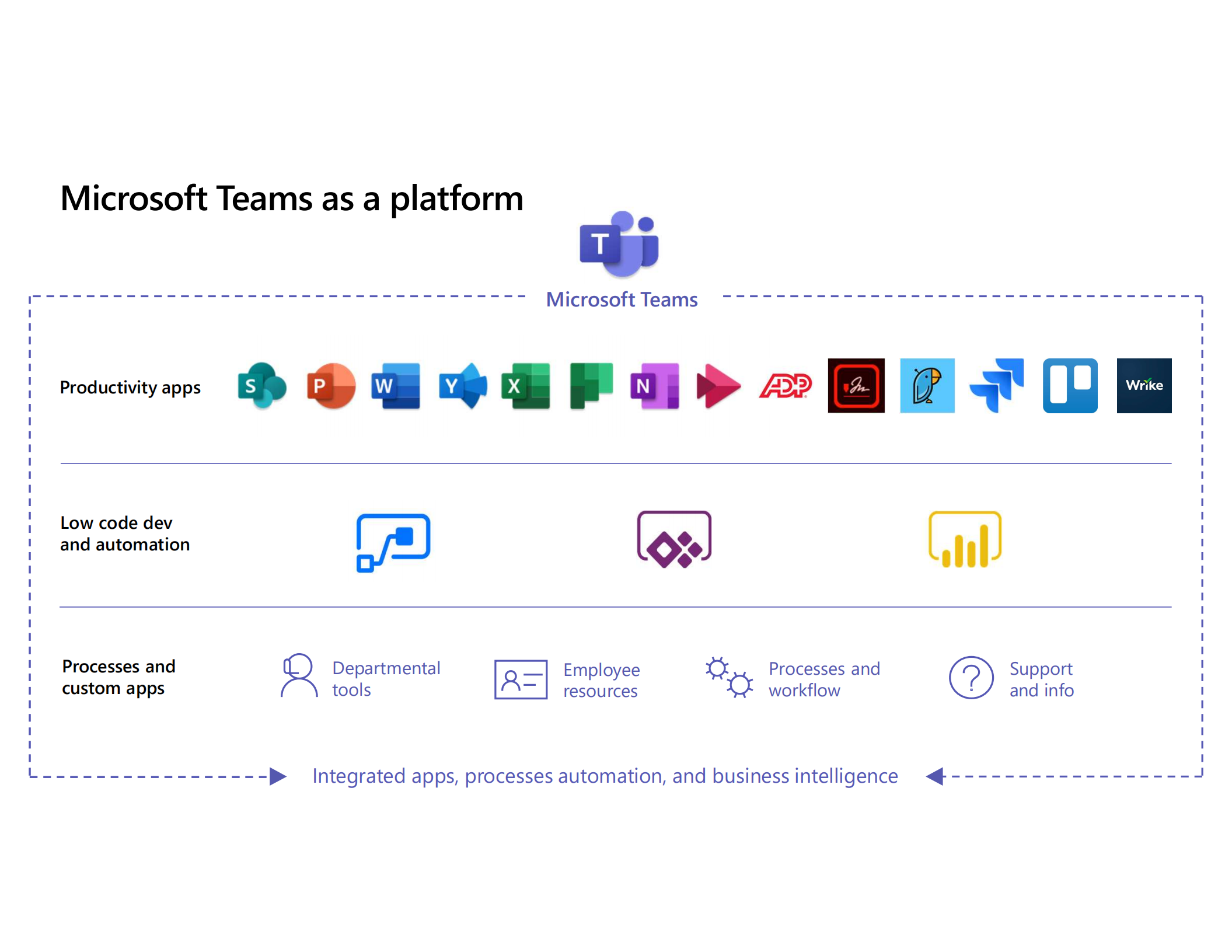The width and height of the screenshot is (1232, 952).
Task: Click the Yammer icon
Action: click(462, 386)
